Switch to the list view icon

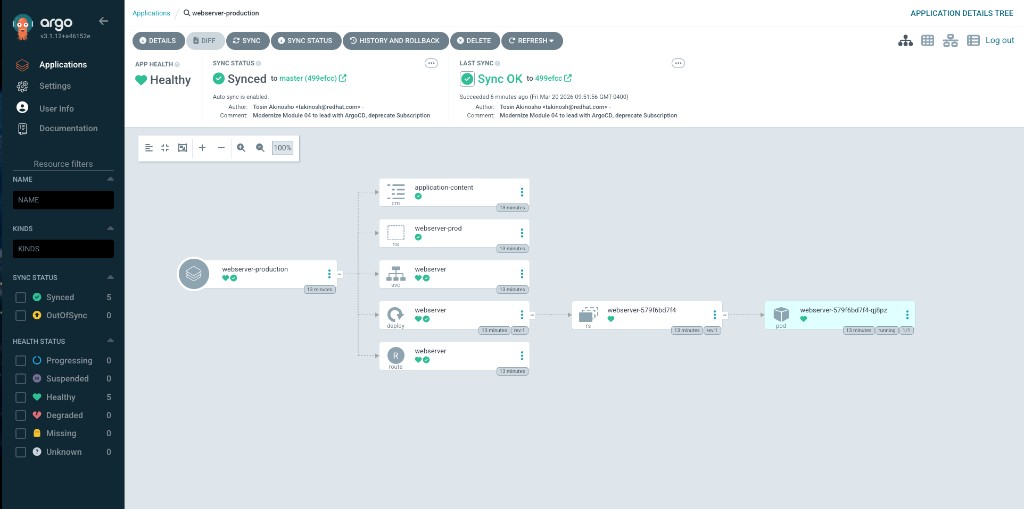point(973,40)
